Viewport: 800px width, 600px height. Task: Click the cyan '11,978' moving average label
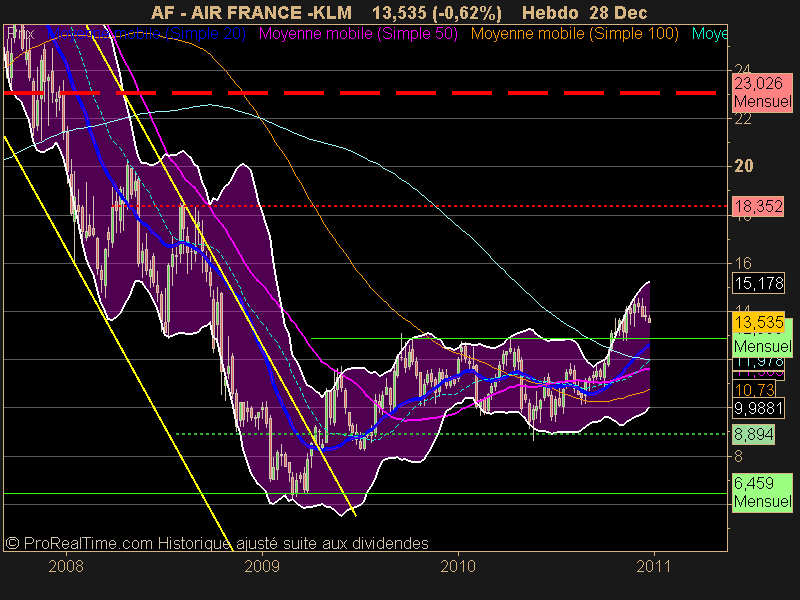click(758, 362)
